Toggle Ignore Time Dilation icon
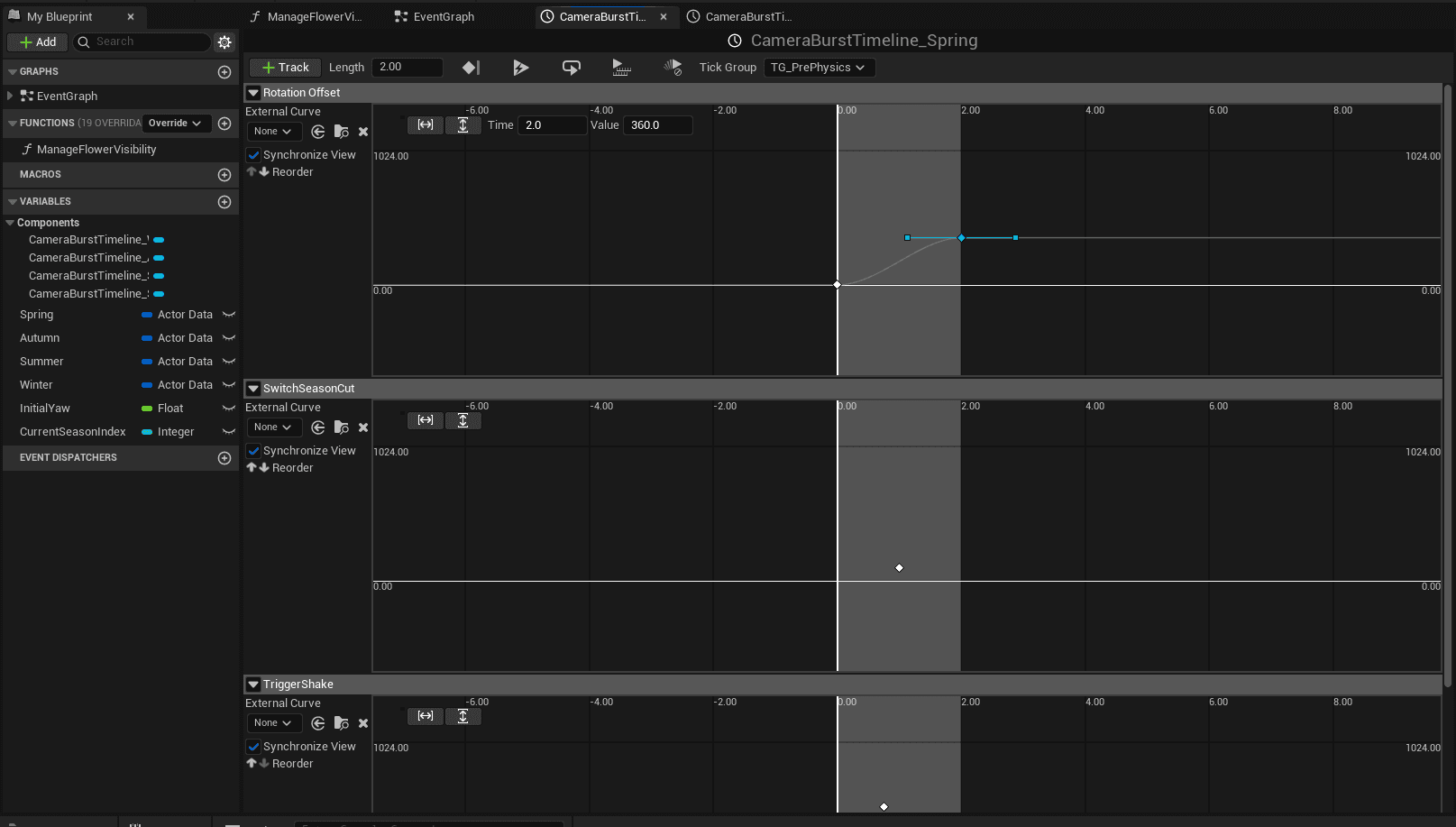The height and width of the screenshot is (827, 1456). 673,68
